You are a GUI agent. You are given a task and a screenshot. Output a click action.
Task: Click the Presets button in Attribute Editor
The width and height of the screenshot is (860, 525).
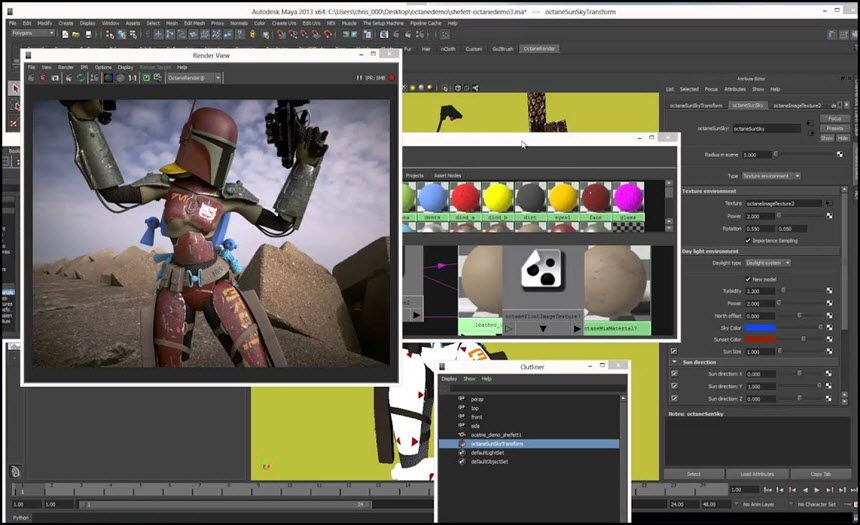[835, 128]
